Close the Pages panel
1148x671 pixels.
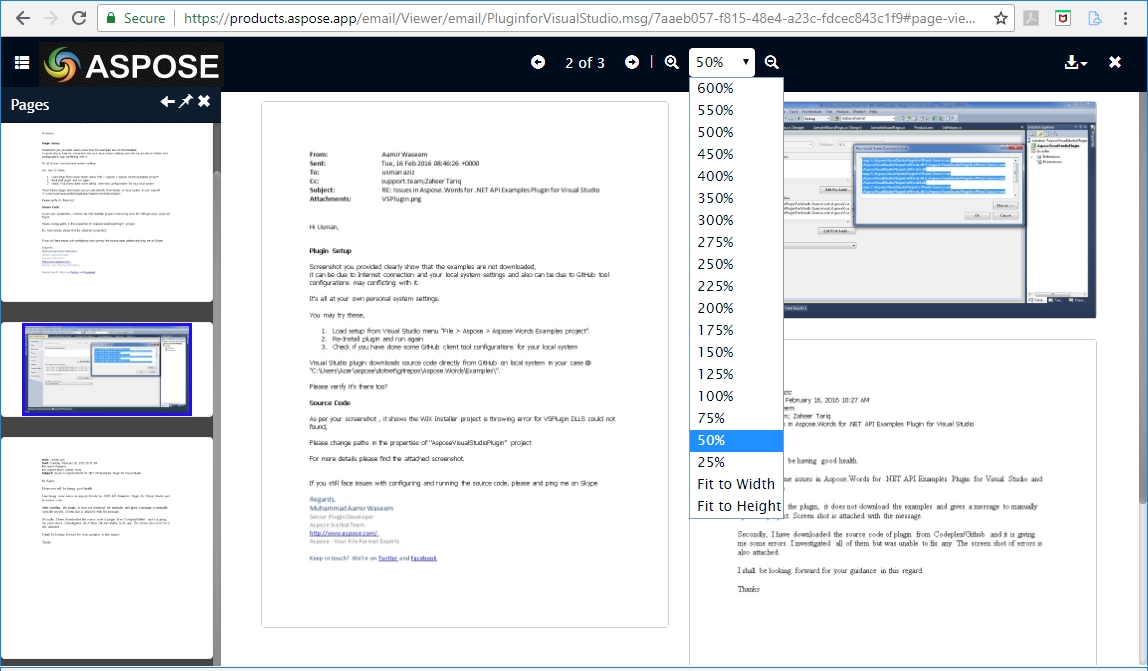click(x=204, y=102)
